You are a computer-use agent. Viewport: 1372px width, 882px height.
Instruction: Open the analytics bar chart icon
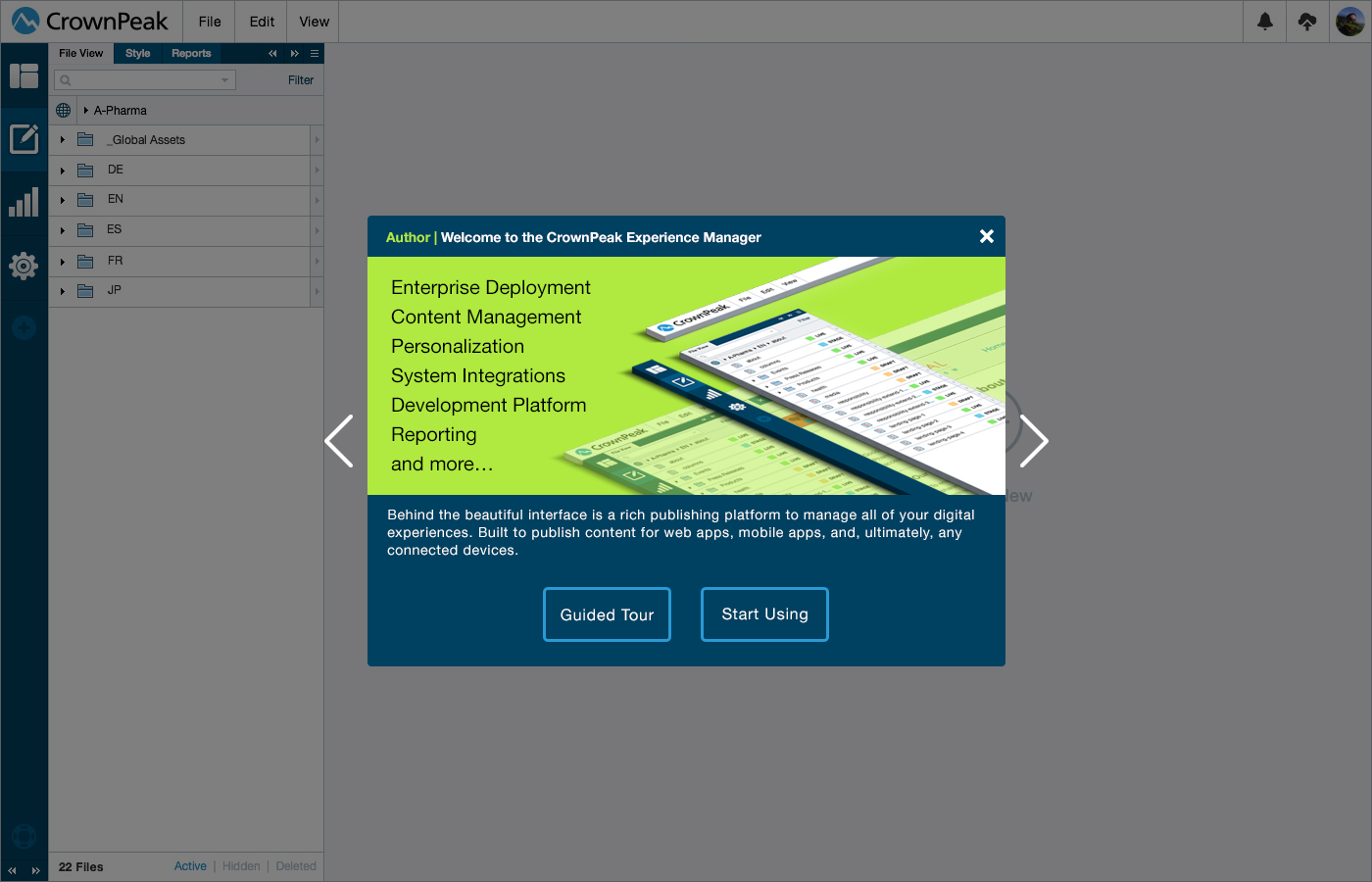[24, 202]
